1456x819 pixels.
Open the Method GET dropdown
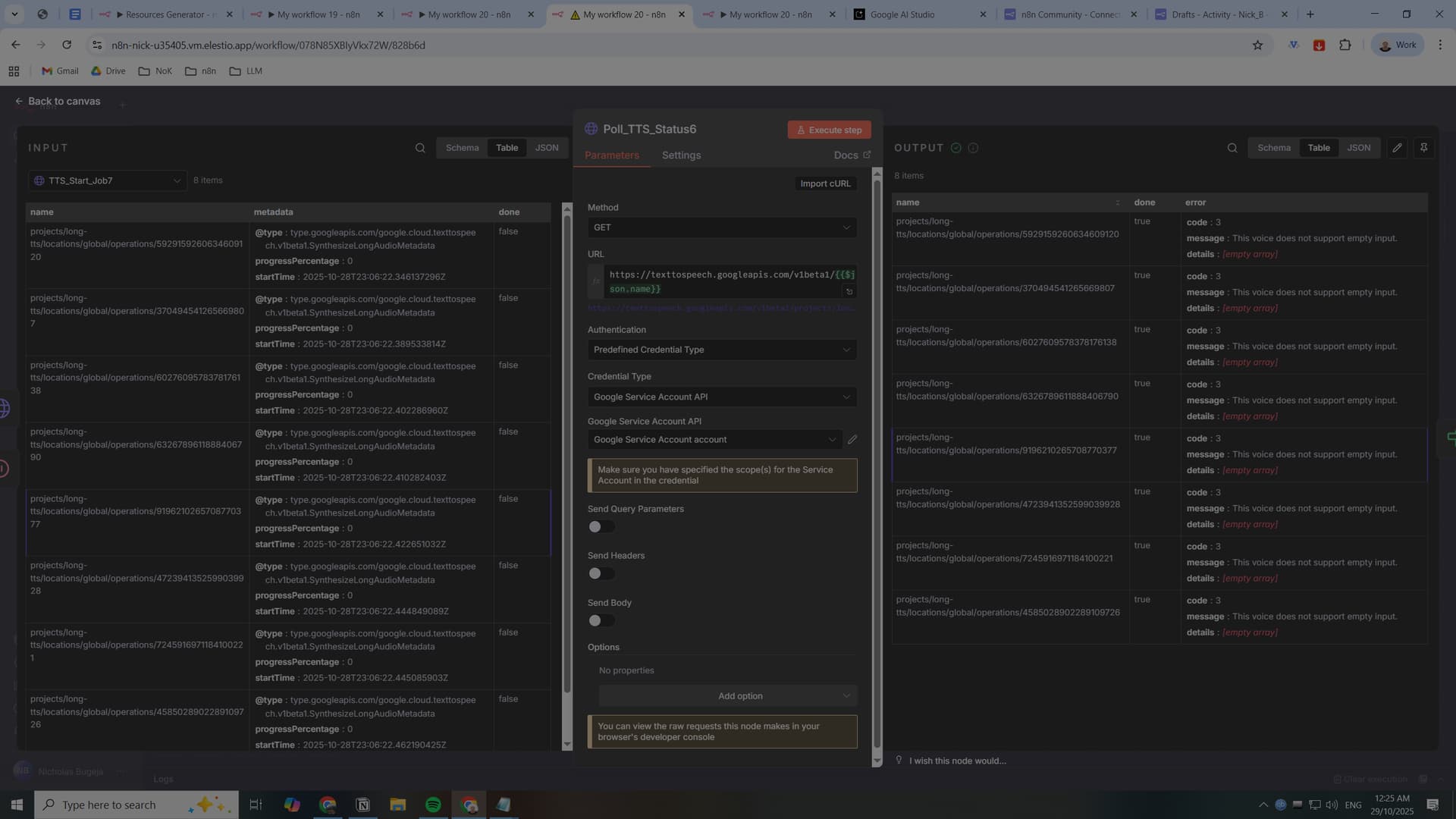pyautogui.click(x=721, y=227)
